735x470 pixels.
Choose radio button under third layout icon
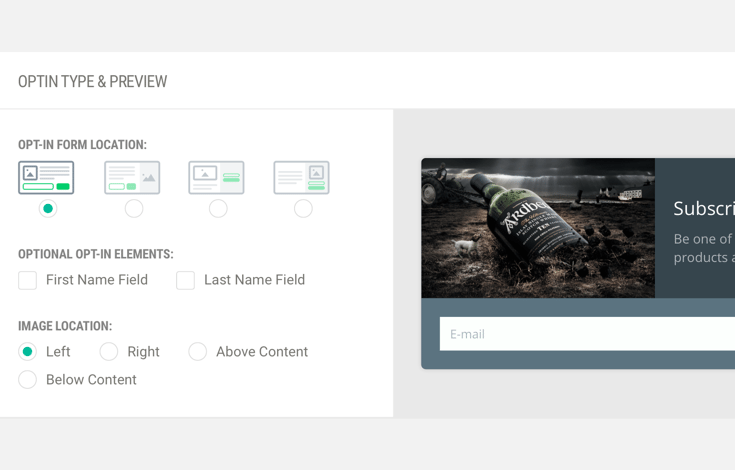(x=218, y=209)
